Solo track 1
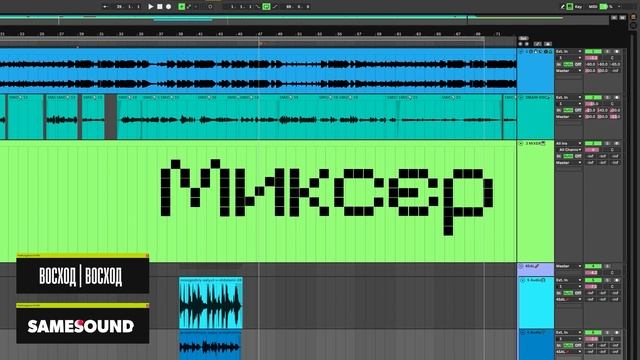The height and width of the screenshot is (360, 640). (607, 51)
